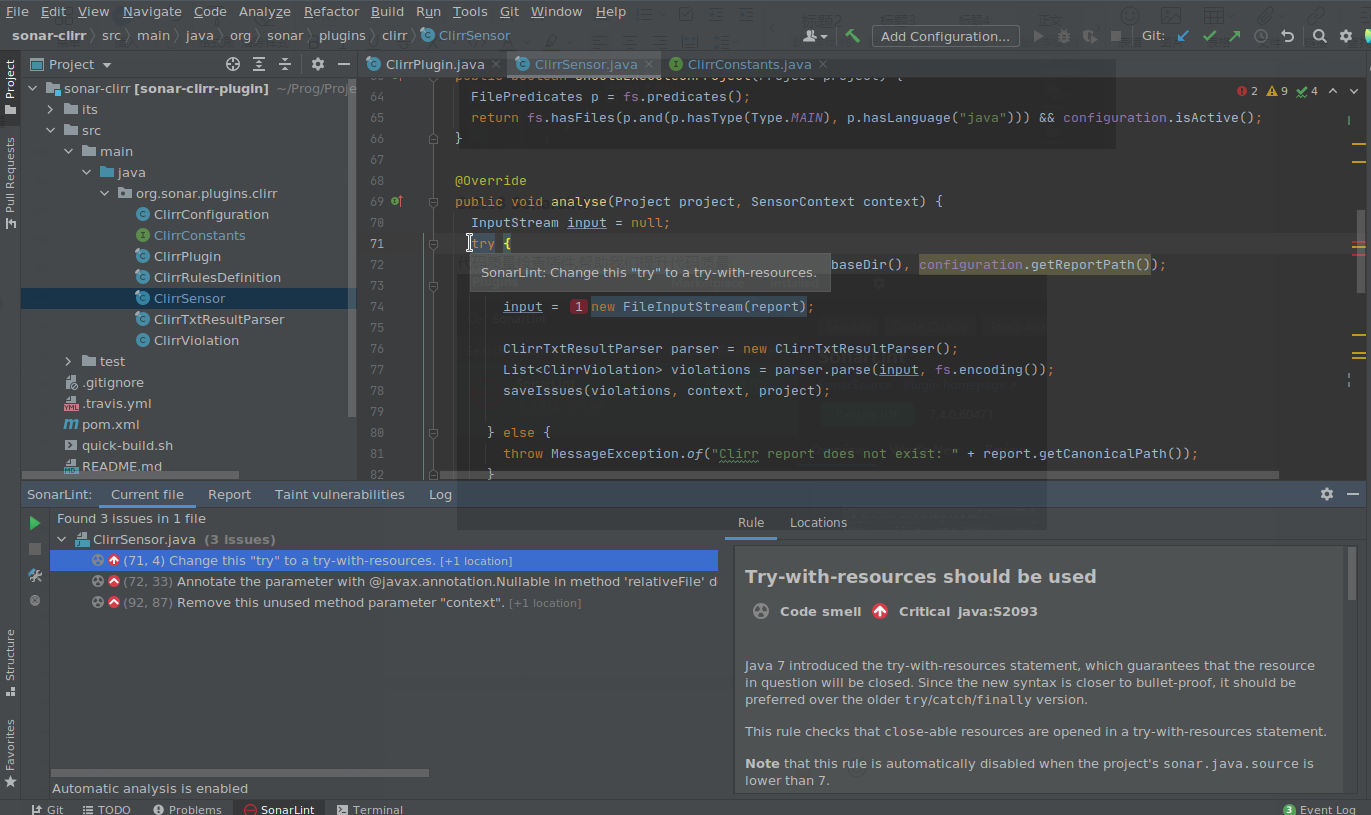This screenshot has width=1371, height=815.
Task: Open IDE settings gear in main toolbar
Action: tap(1345, 36)
